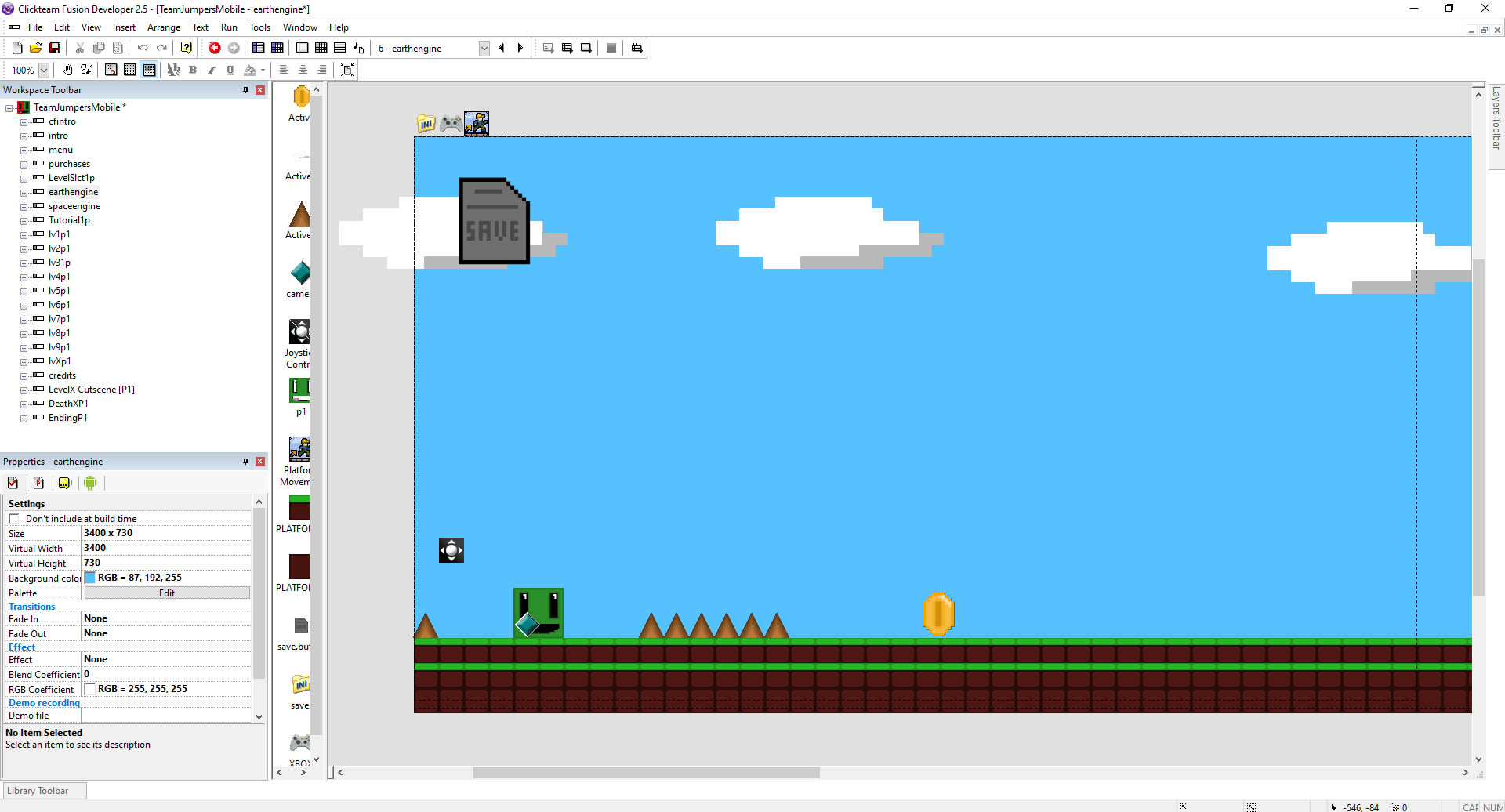Screen dimensions: 1505x812
Task: Click the Palette Edit button
Action: pos(167,593)
